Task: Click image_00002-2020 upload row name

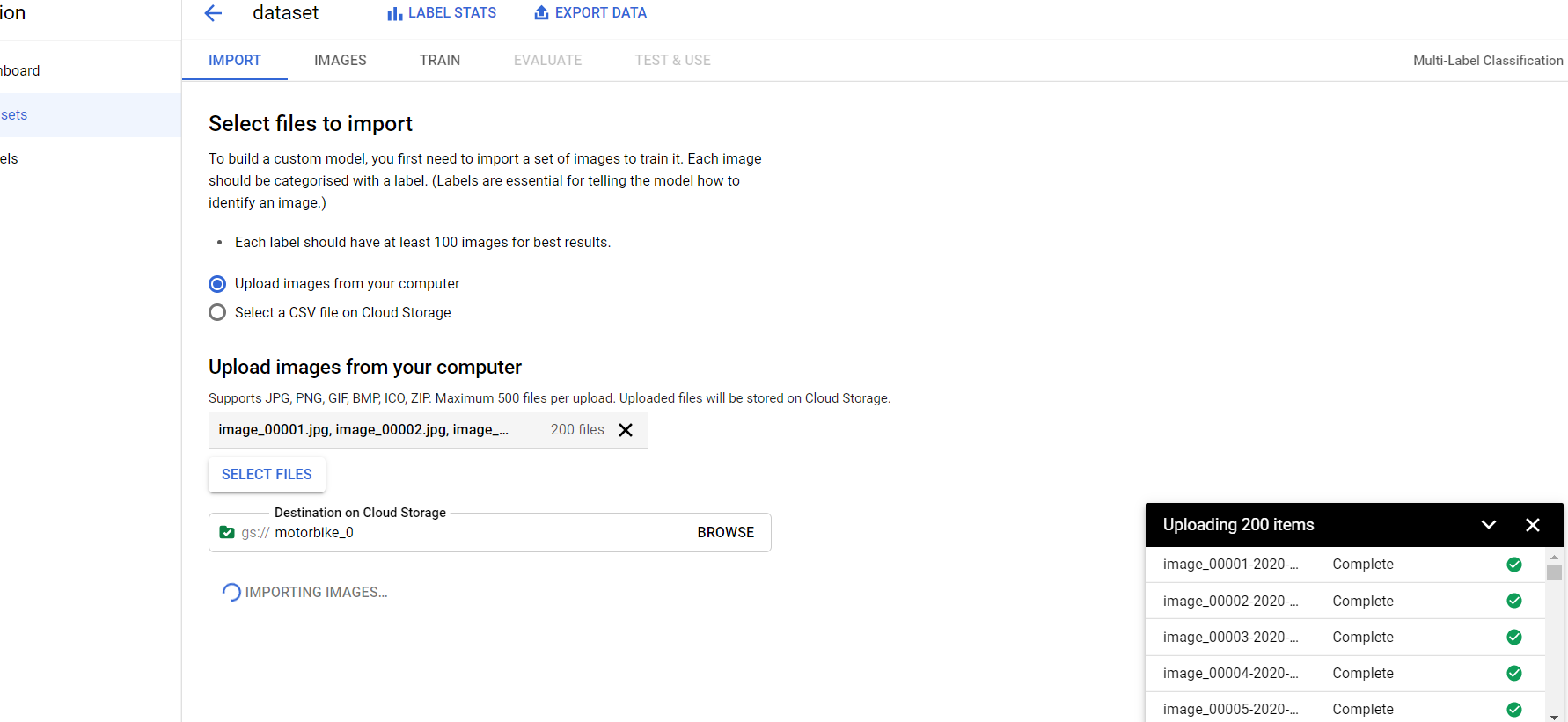Action: pyautogui.click(x=1231, y=601)
